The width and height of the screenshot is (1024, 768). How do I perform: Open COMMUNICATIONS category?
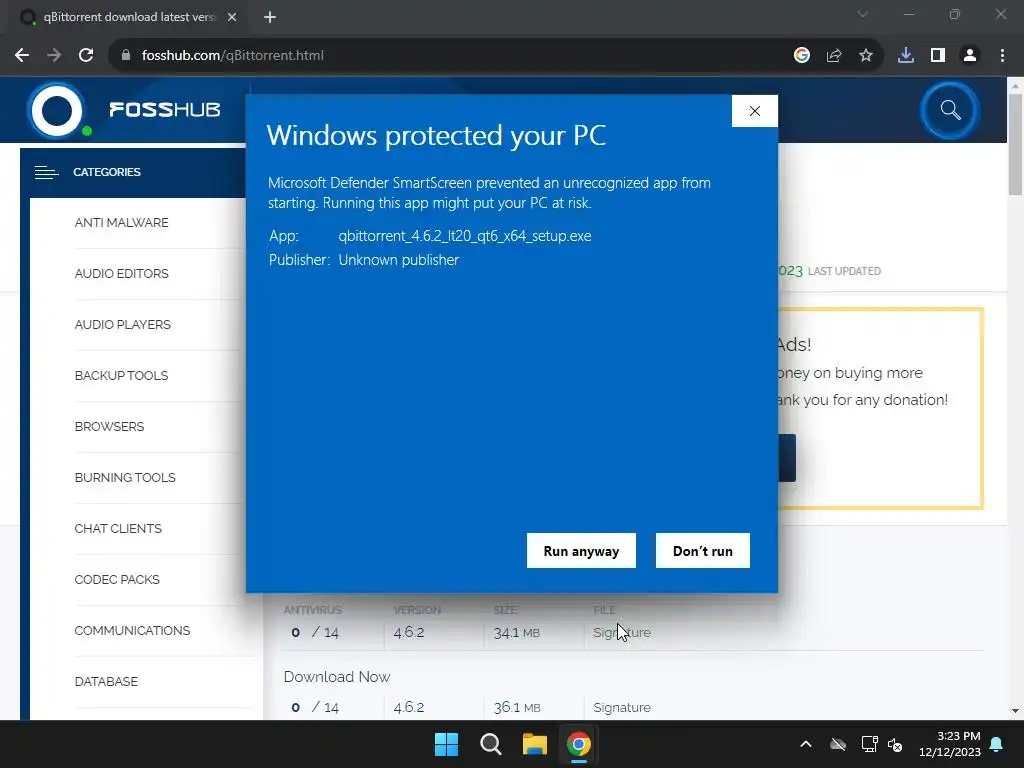(133, 630)
